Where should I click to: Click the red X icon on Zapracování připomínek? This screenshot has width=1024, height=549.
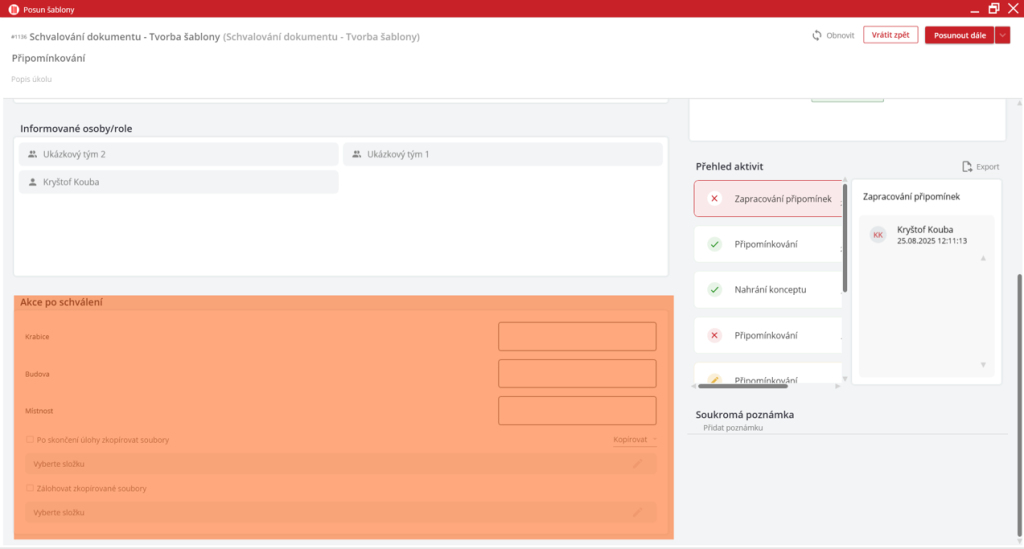click(x=714, y=199)
